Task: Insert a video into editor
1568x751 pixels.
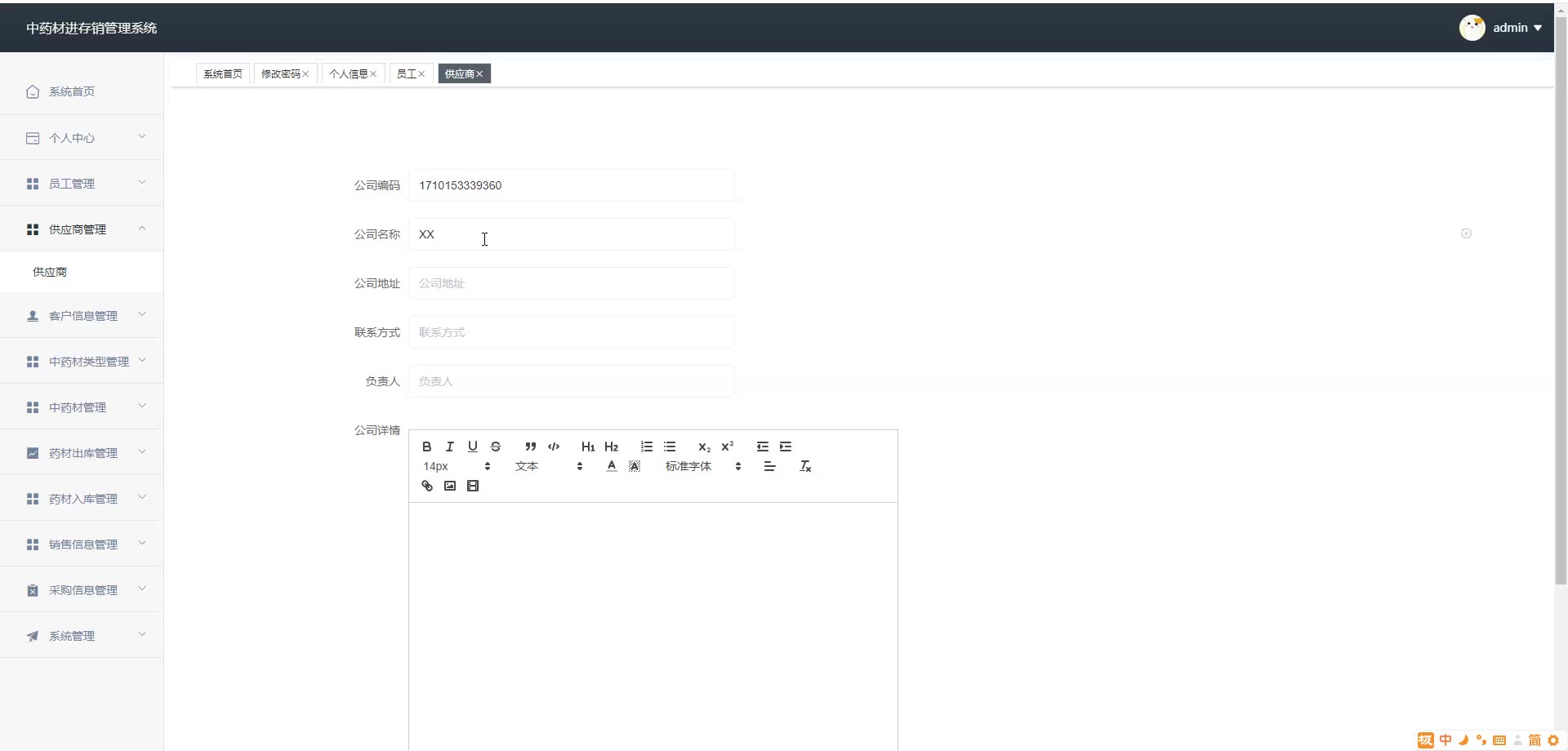Action: (x=472, y=486)
